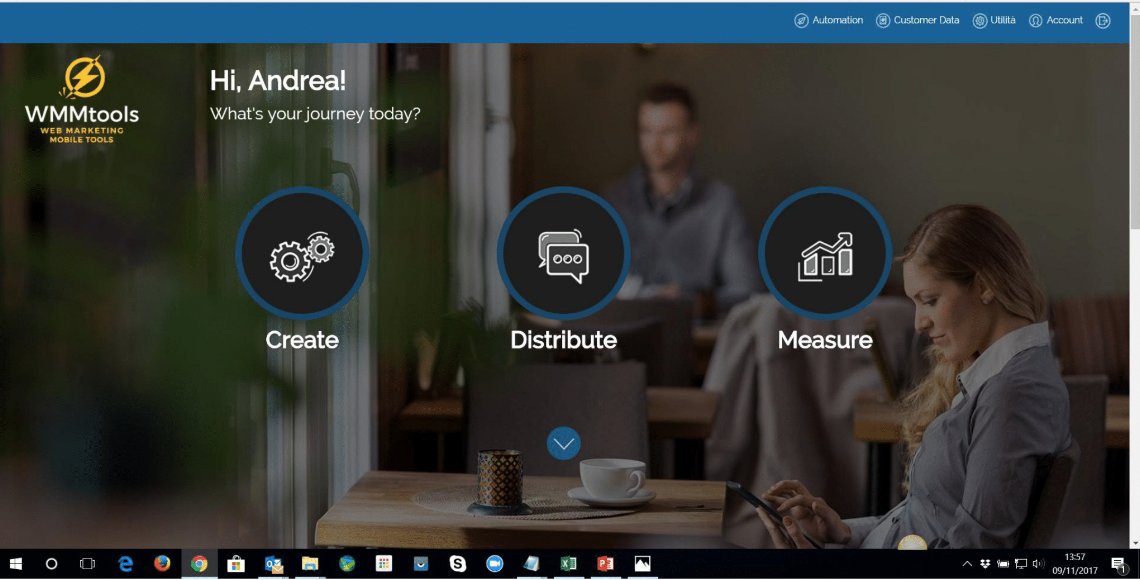Show hidden tray icons chevron
This screenshot has width=1140, height=580.
click(x=967, y=564)
